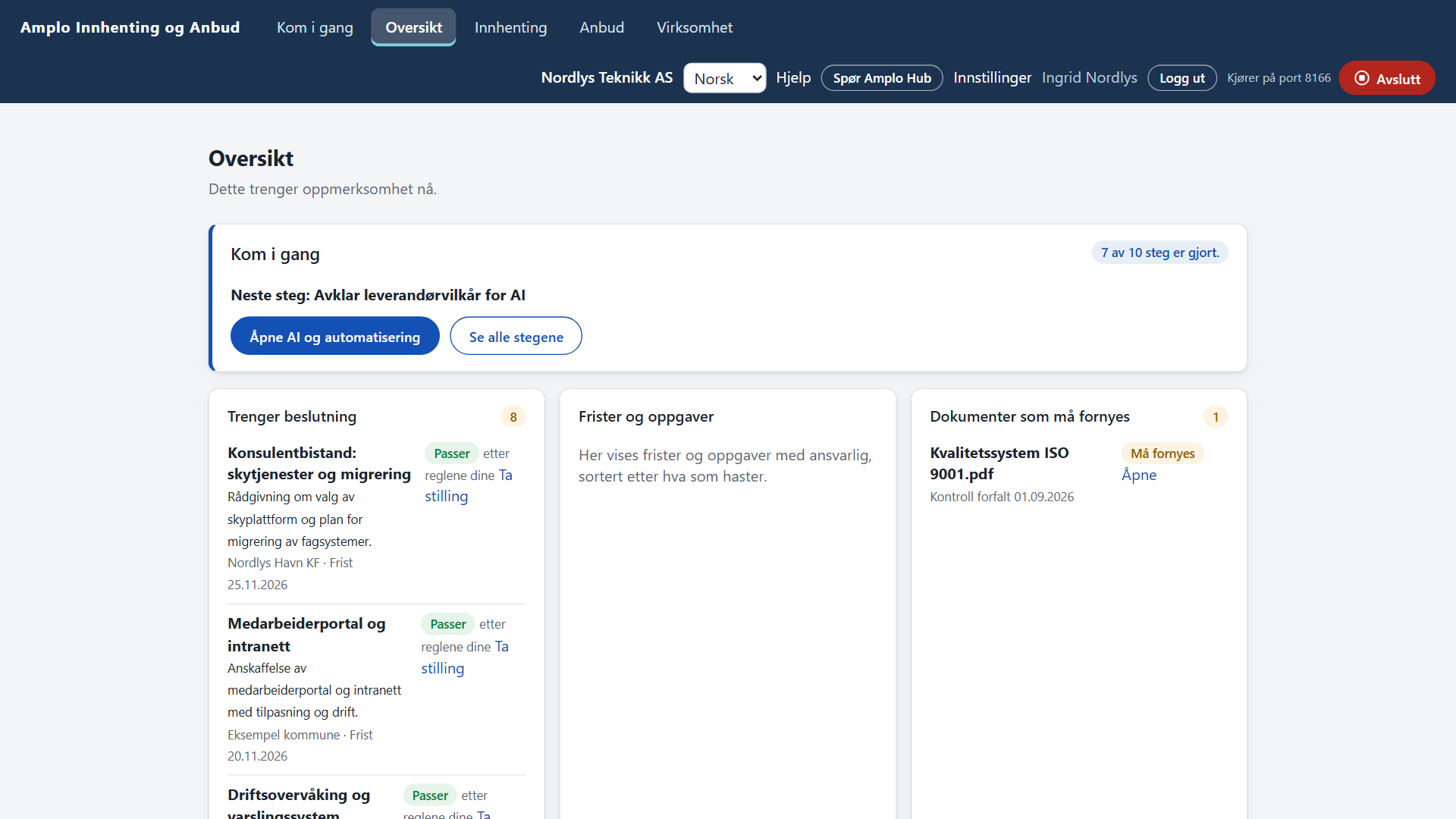Select the Oversikt tab

(413, 27)
